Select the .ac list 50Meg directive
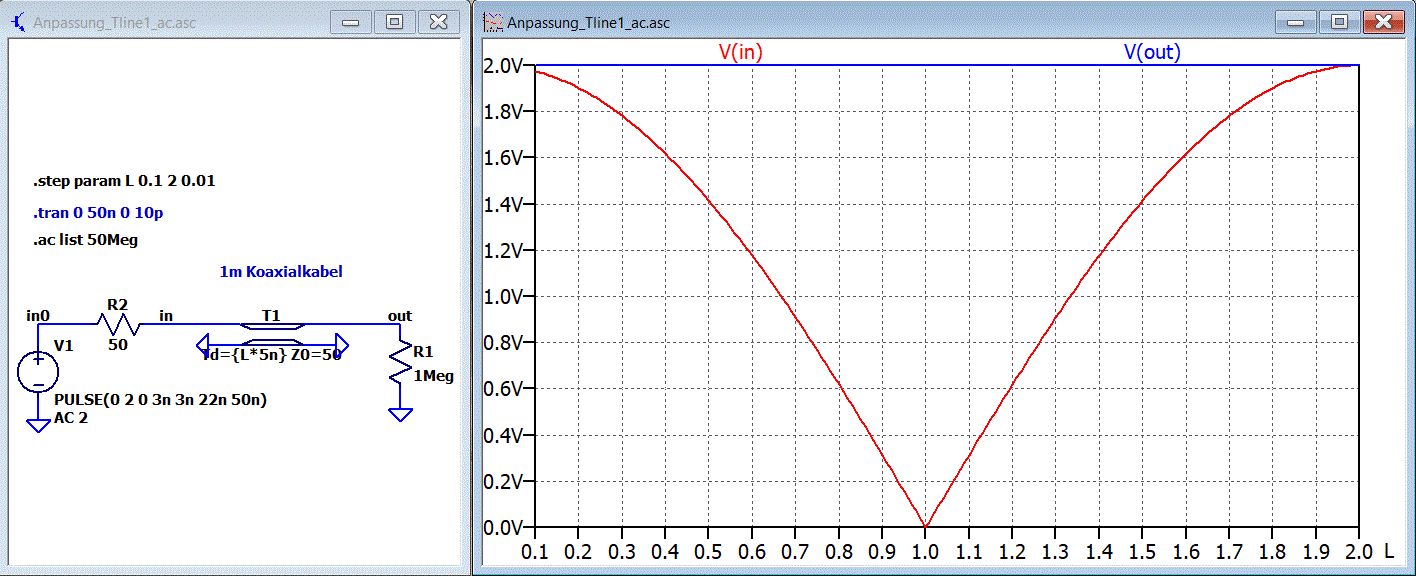The image size is (1416, 576). click(85, 240)
